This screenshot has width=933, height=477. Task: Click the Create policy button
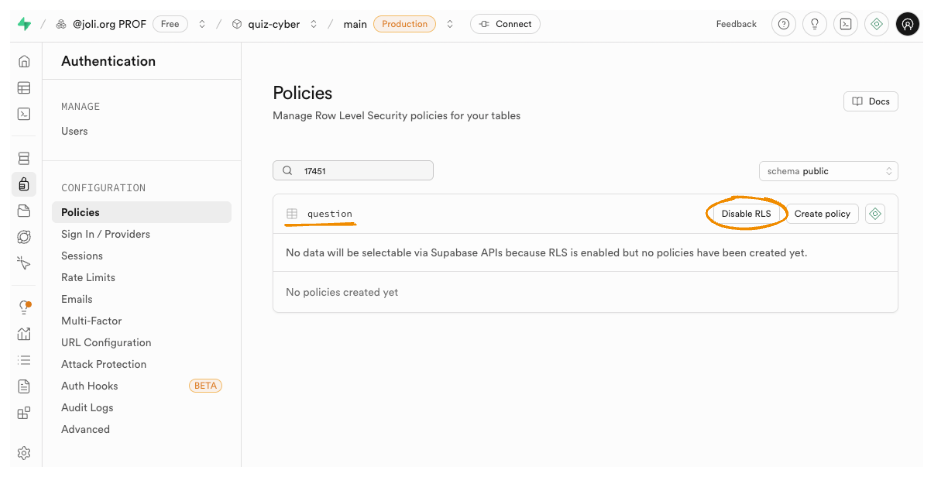tap(822, 214)
